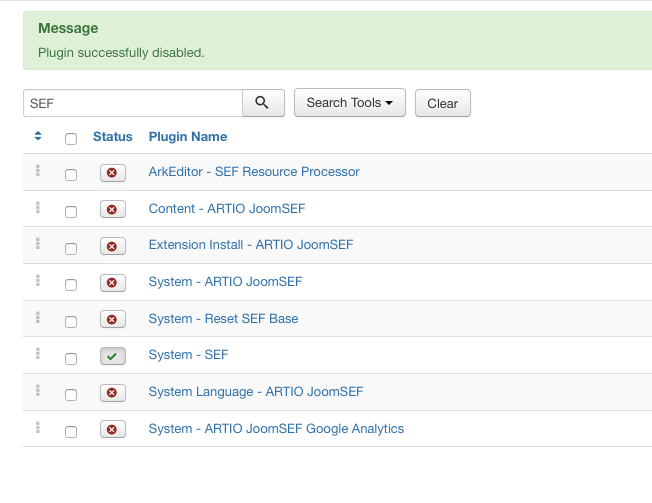
Task: Click drag handle of System - Reset SEF Base
Action: [38, 317]
